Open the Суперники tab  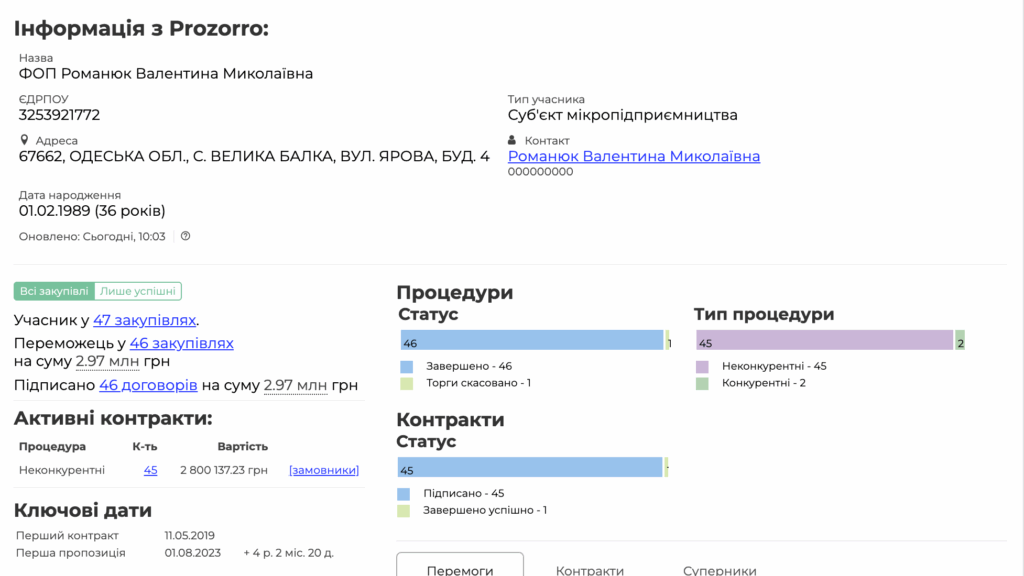point(719,570)
